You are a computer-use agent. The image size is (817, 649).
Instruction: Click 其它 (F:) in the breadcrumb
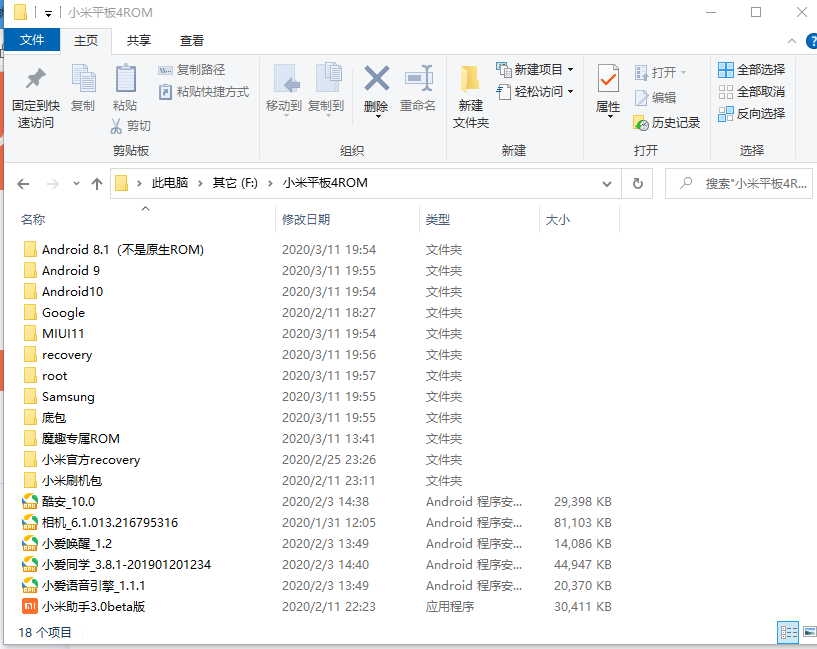[235, 183]
